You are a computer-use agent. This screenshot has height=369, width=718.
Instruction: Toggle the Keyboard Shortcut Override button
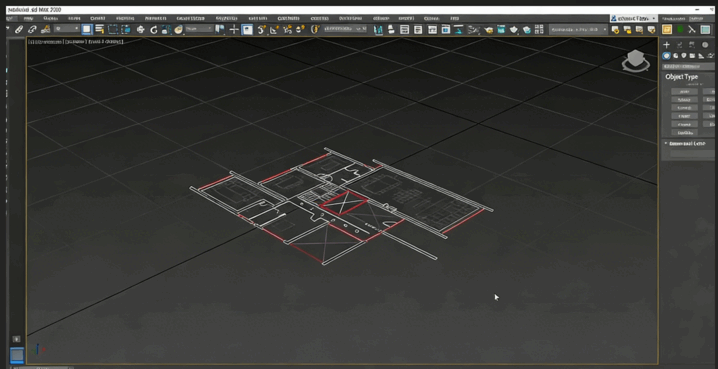pos(247,30)
